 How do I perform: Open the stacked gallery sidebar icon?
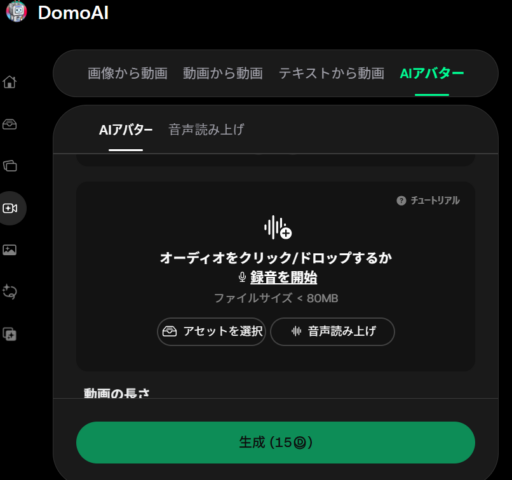coord(10,166)
